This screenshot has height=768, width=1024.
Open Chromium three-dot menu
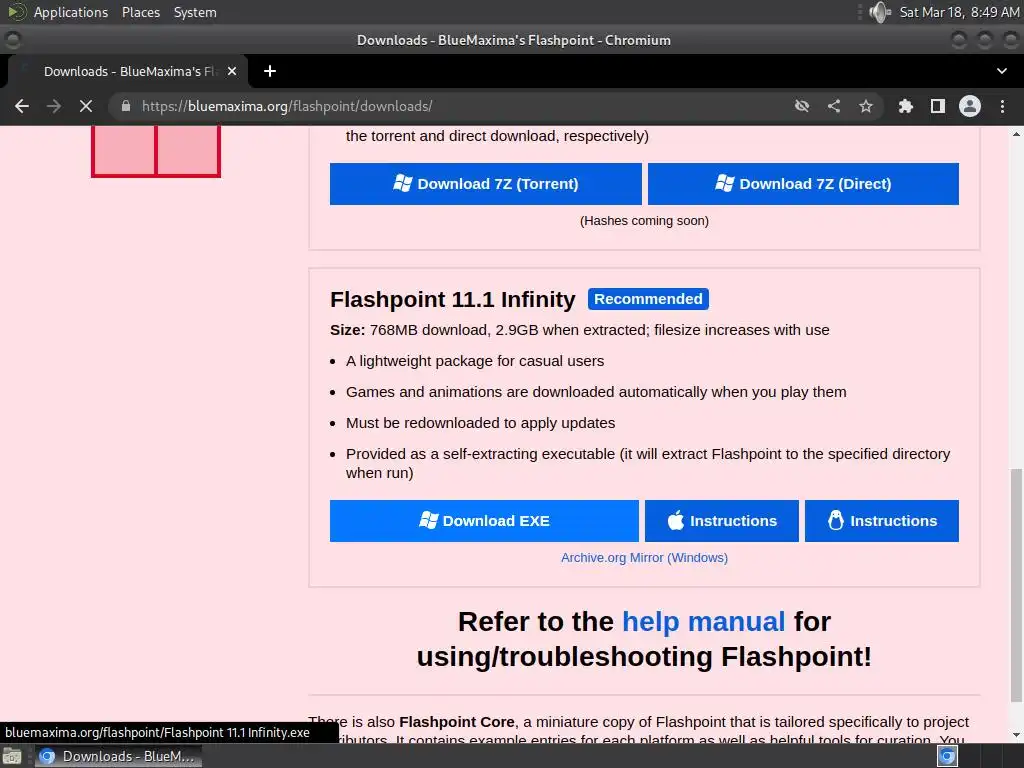tap(1002, 106)
